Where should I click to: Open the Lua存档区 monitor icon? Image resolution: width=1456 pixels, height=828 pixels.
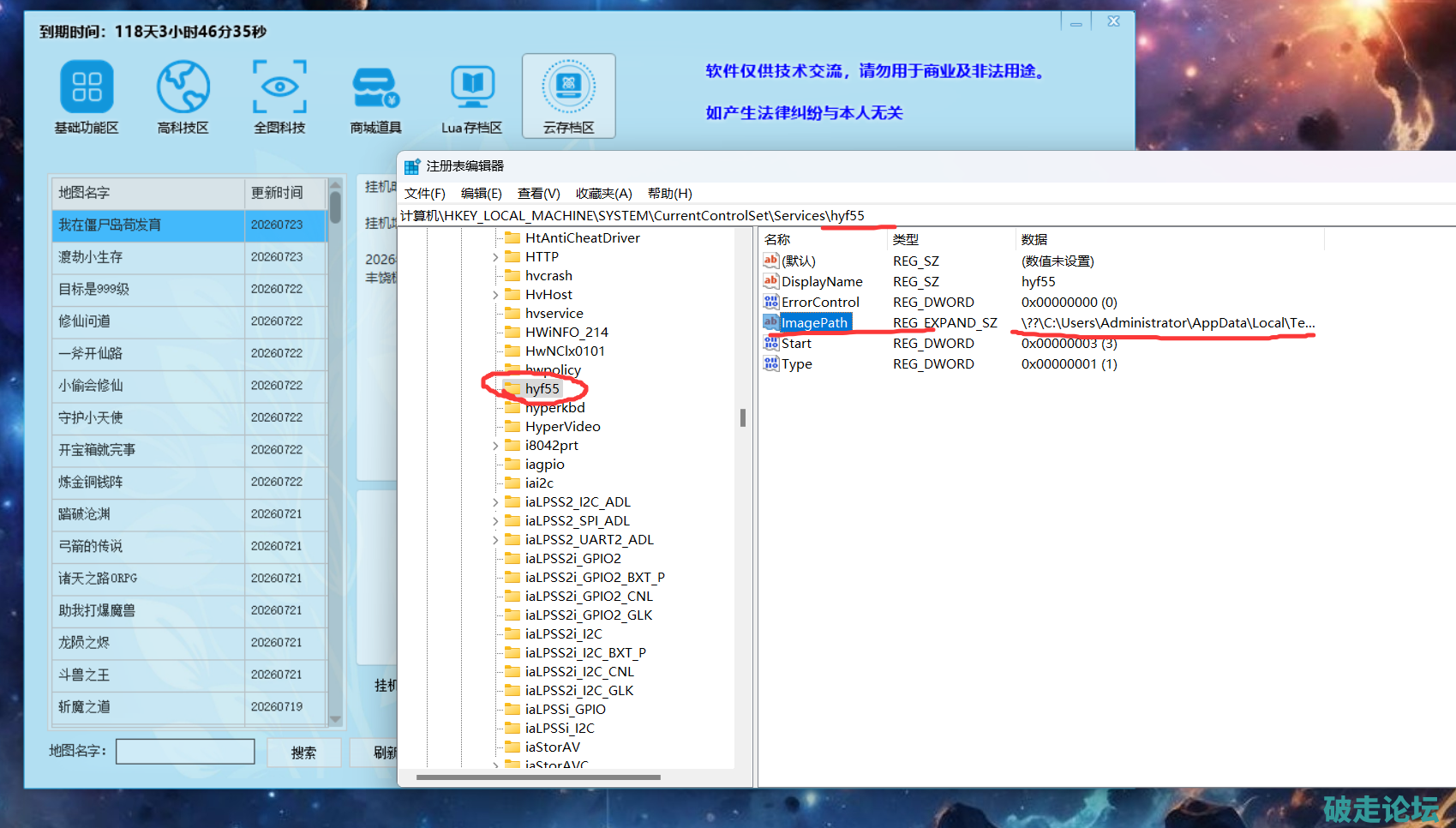click(x=472, y=87)
